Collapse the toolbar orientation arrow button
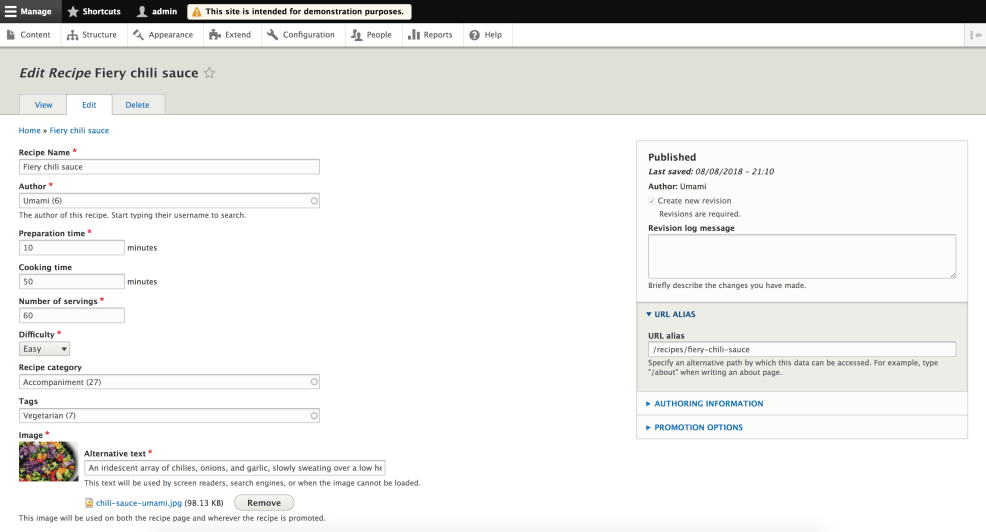This screenshot has width=986, height=532. 975,35
